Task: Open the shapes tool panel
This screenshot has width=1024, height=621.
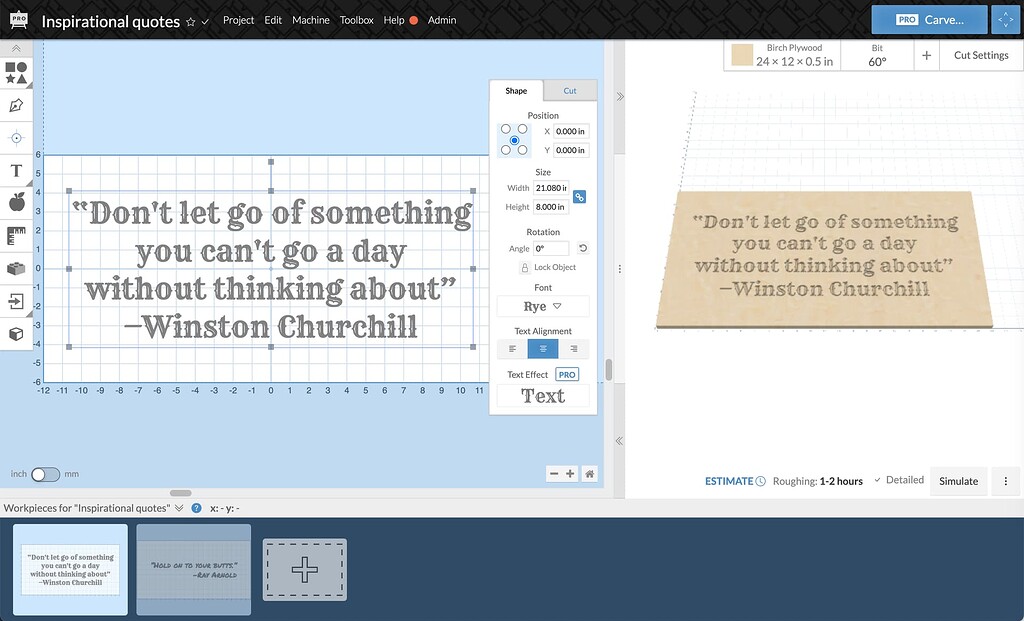Action: click(15, 70)
